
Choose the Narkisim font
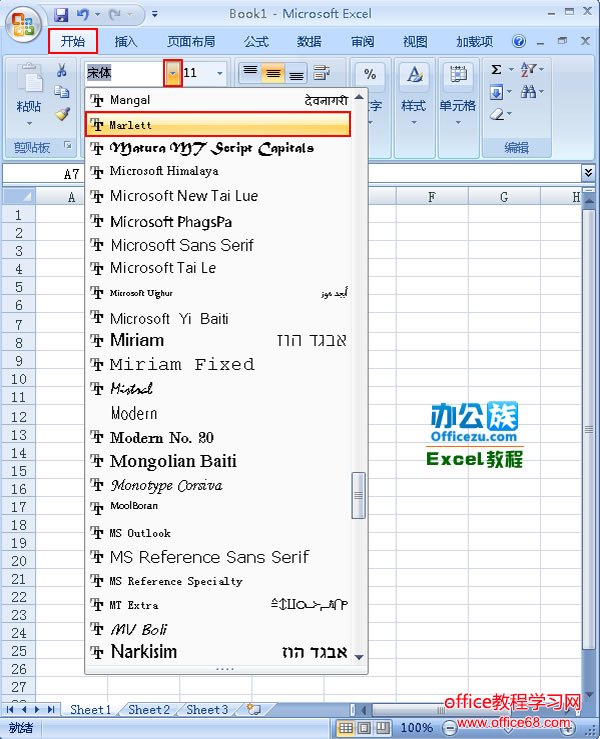point(218,652)
